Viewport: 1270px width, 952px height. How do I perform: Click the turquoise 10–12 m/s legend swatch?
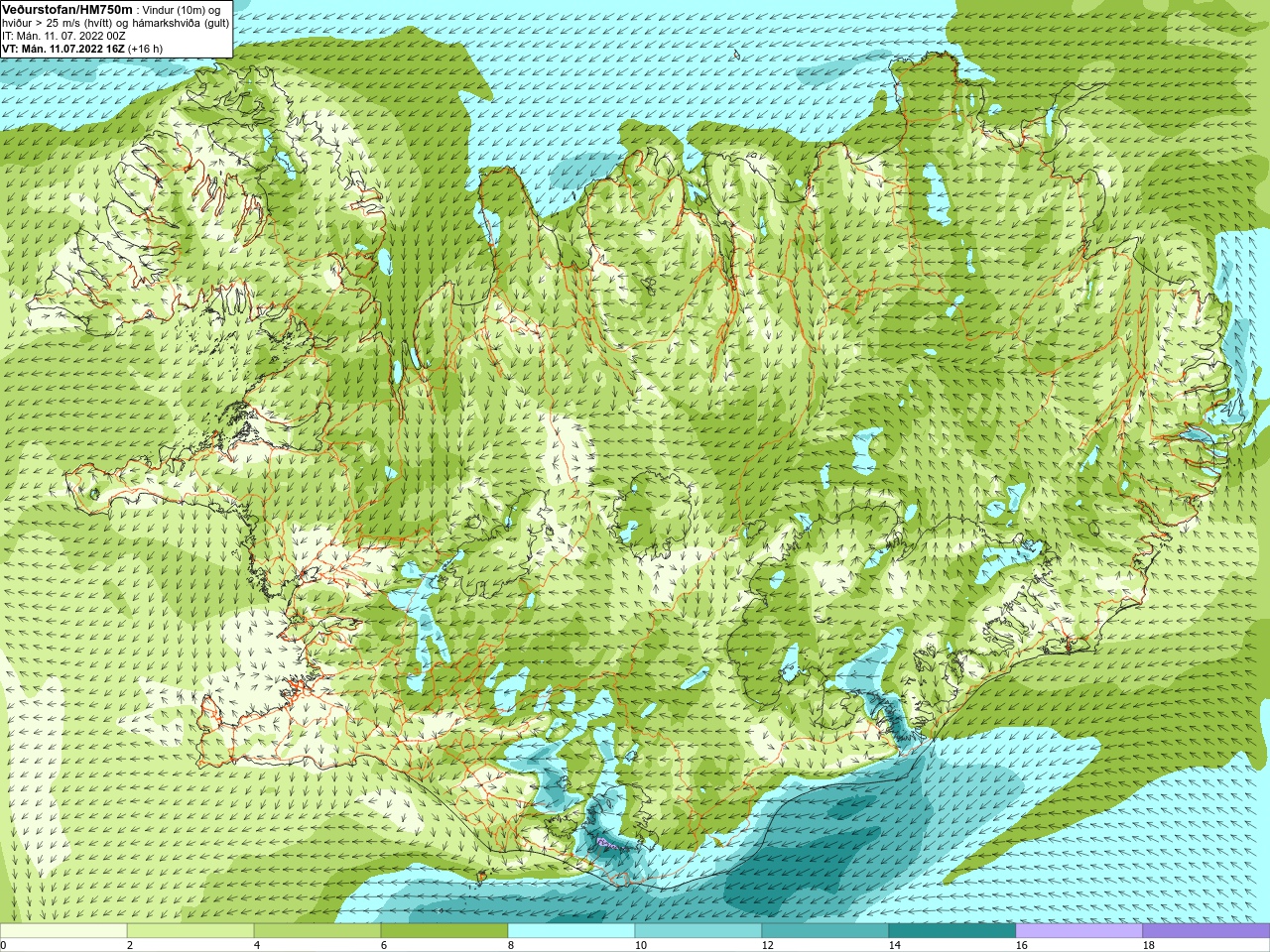[698, 931]
